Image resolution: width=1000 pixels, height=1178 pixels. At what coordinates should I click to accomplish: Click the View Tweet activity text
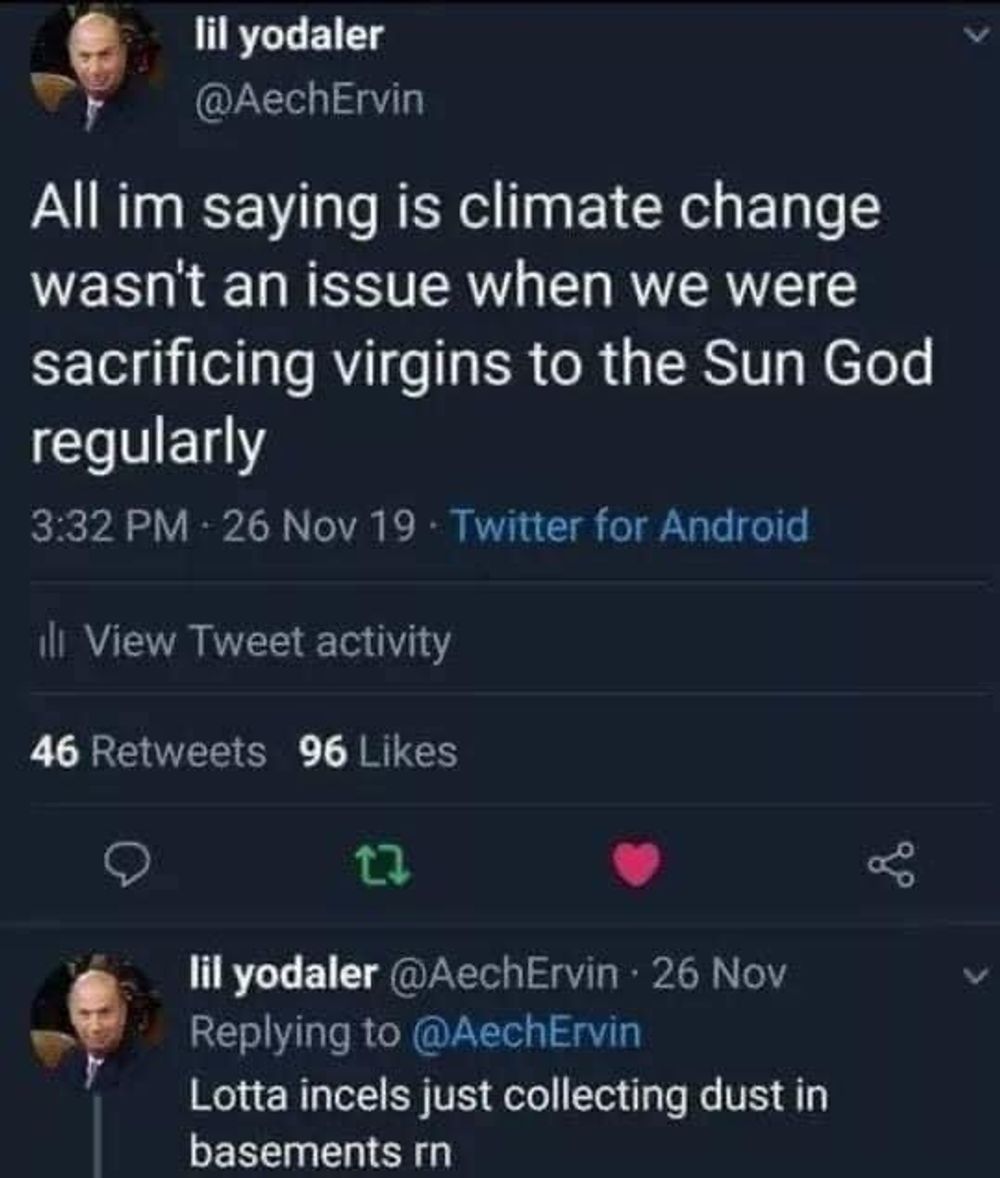tap(268, 642)
